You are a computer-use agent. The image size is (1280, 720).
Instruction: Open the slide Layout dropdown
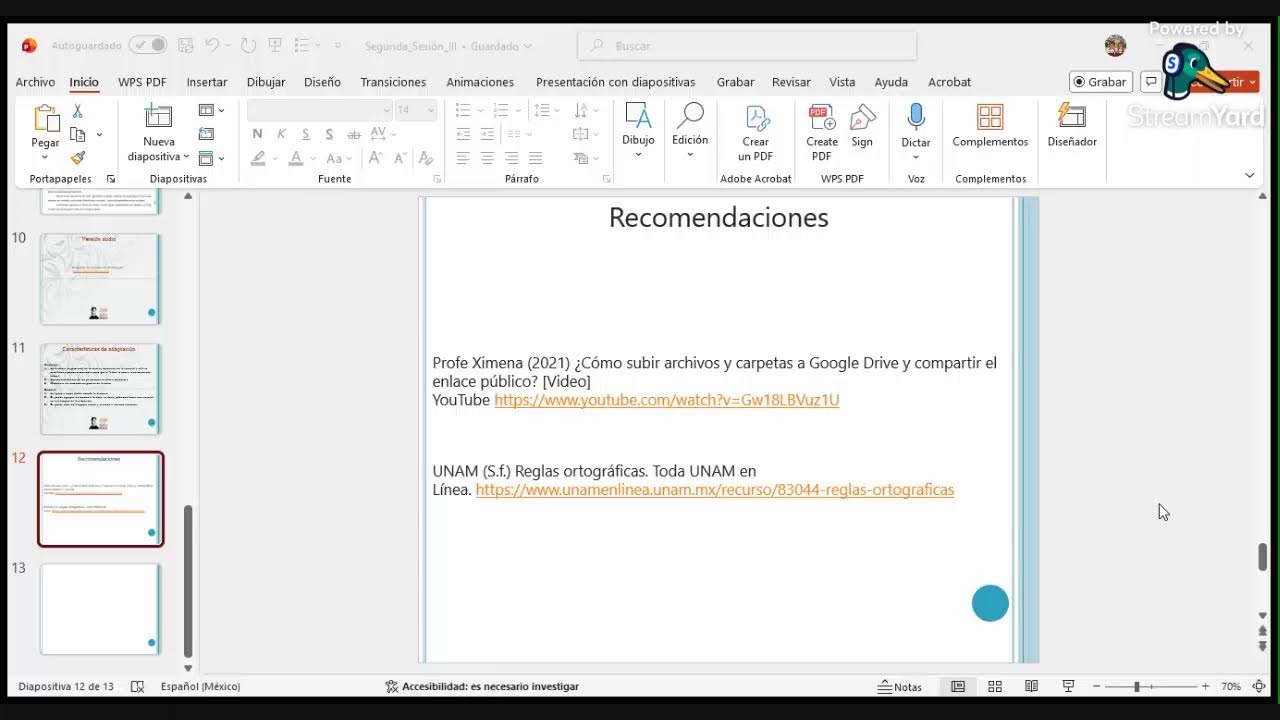point(211,110)
